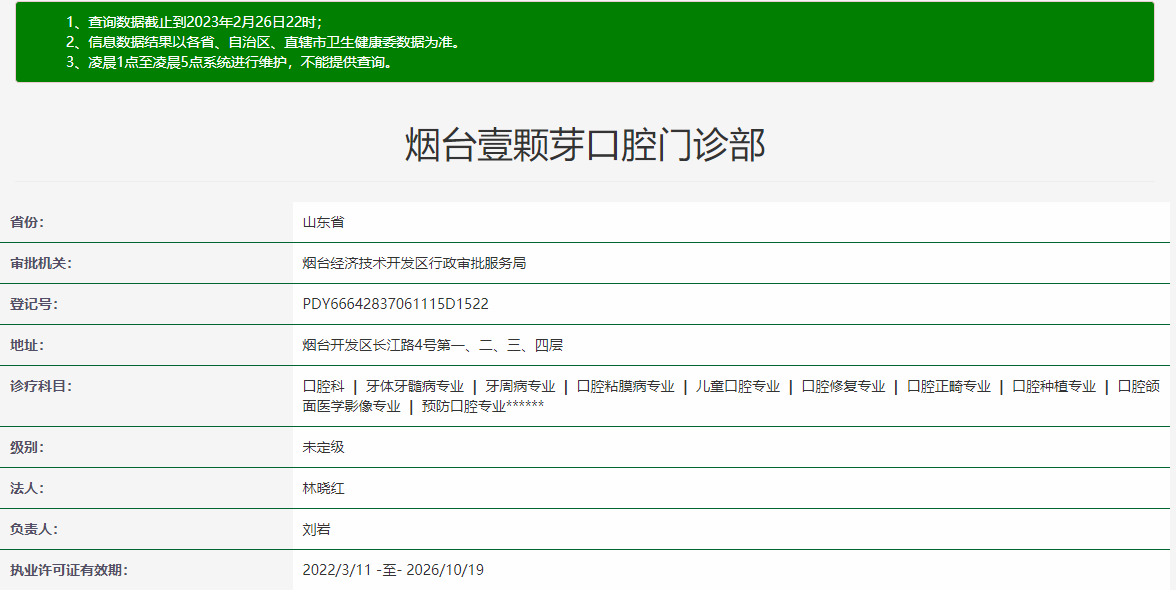
Task: Click the name 林晓红
Action: click(x=323, y=489)
